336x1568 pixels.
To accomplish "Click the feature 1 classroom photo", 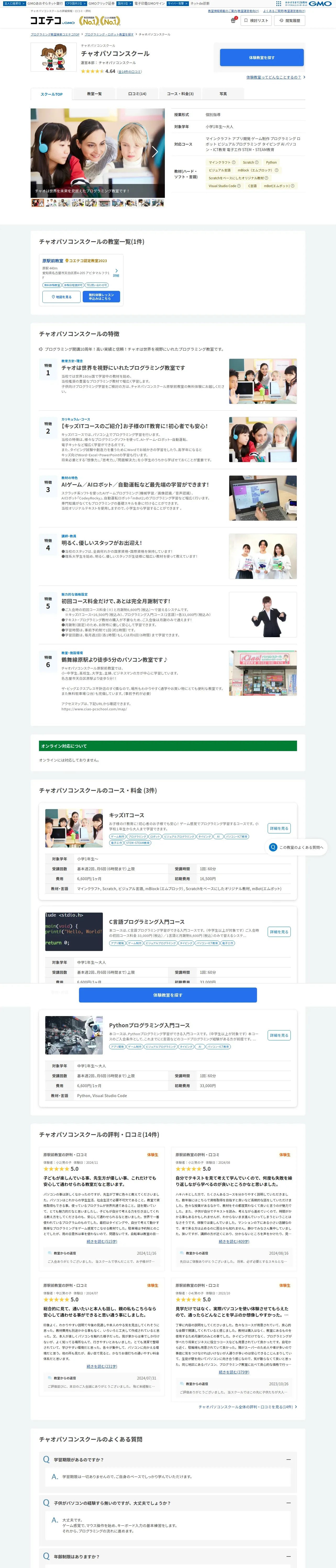I will 263,381.
